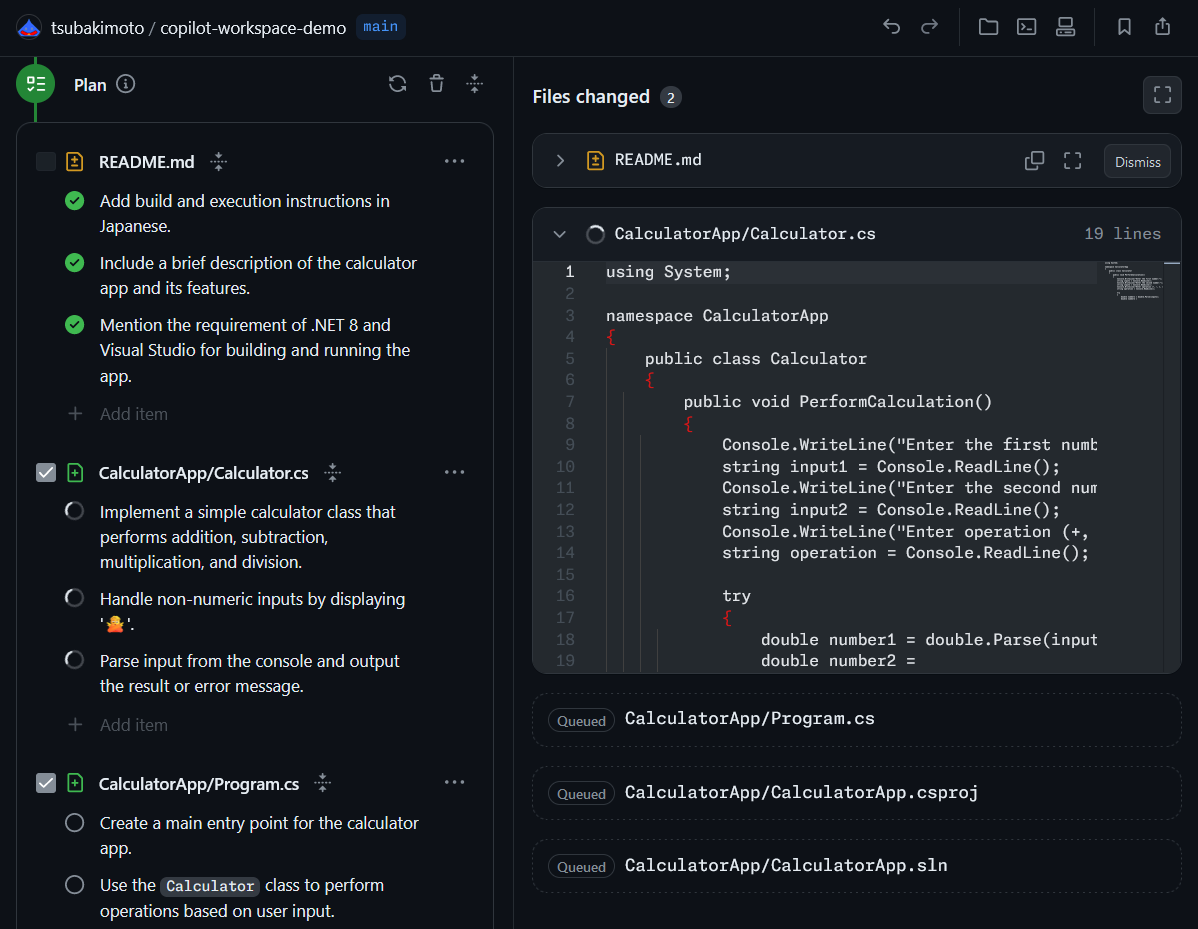Expand Files changed panel to full screen
This screenshot has width=1198, height=929.
tap(1162, 95)
